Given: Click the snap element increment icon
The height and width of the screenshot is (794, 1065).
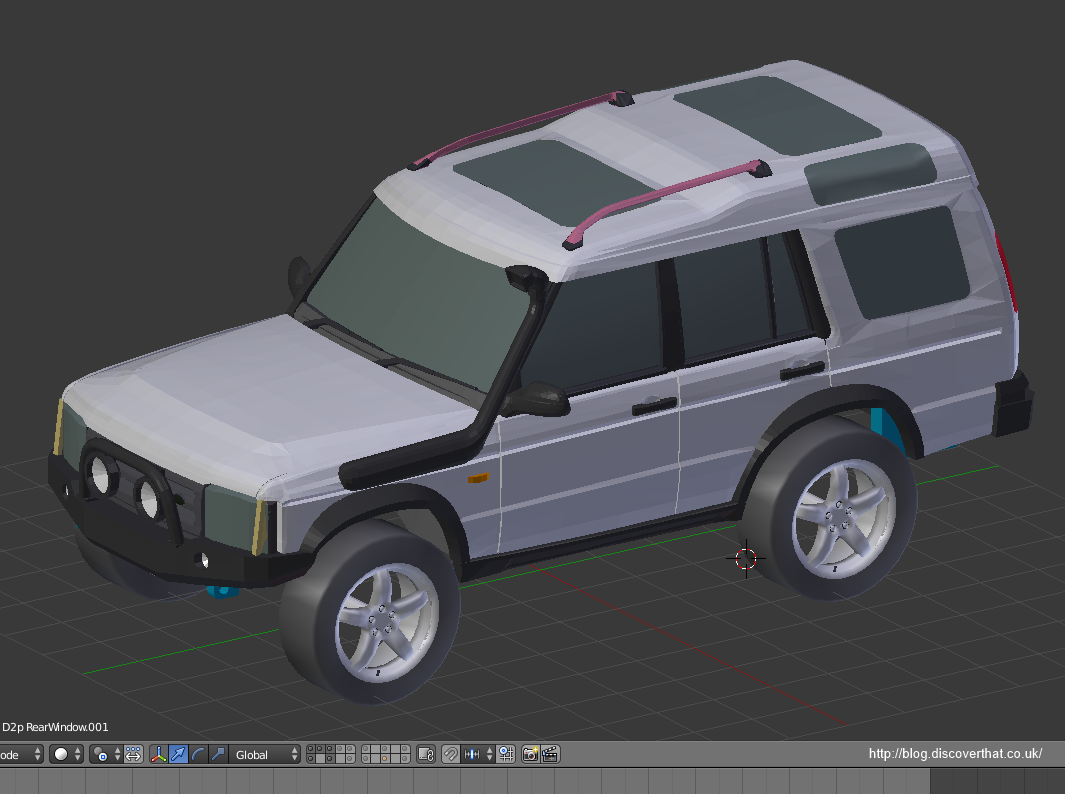Looking at the screenshot, I should point(472,754).
